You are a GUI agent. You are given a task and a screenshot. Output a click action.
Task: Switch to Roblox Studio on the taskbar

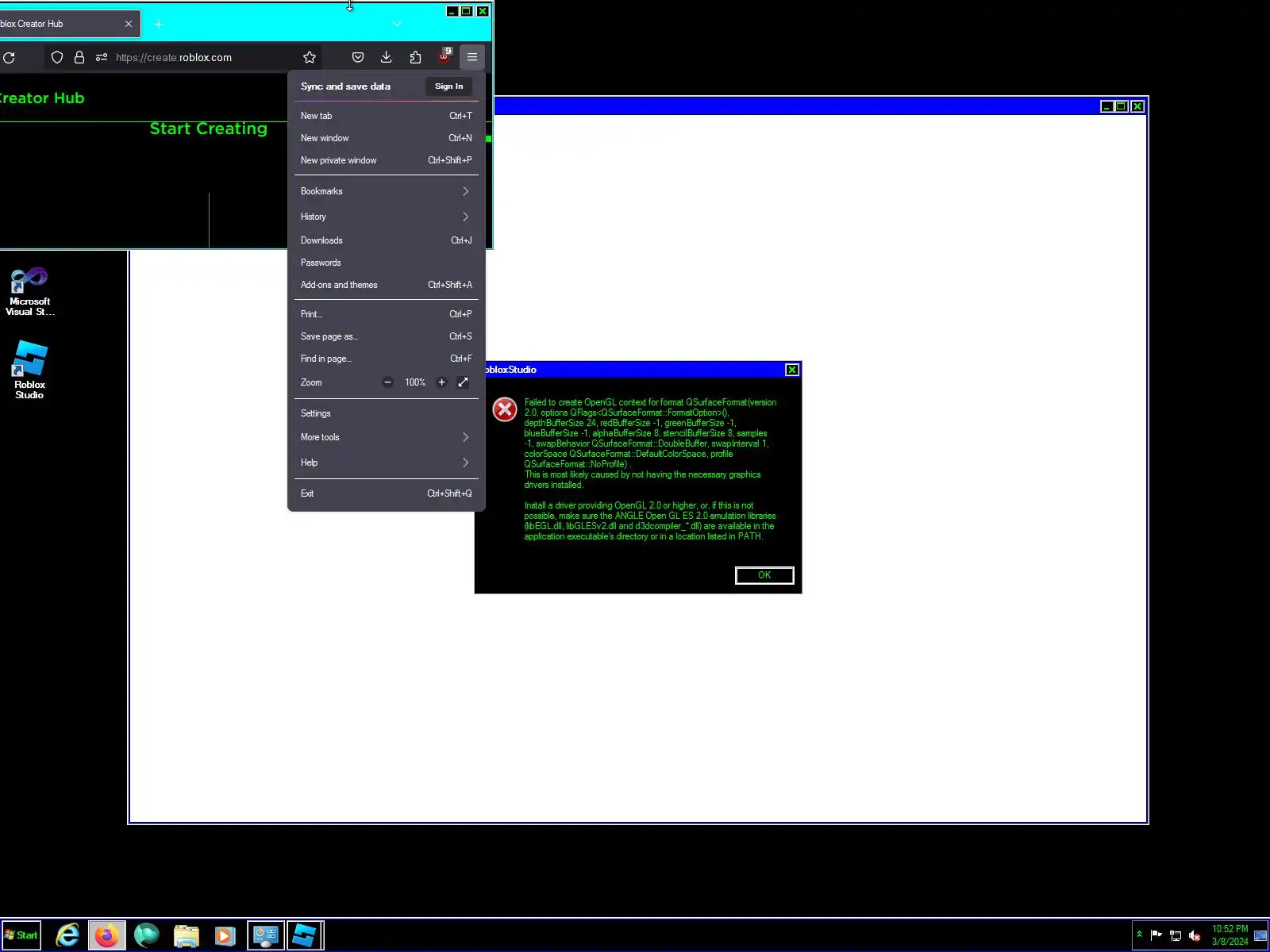pyautogui.click(x=305, y=935)
